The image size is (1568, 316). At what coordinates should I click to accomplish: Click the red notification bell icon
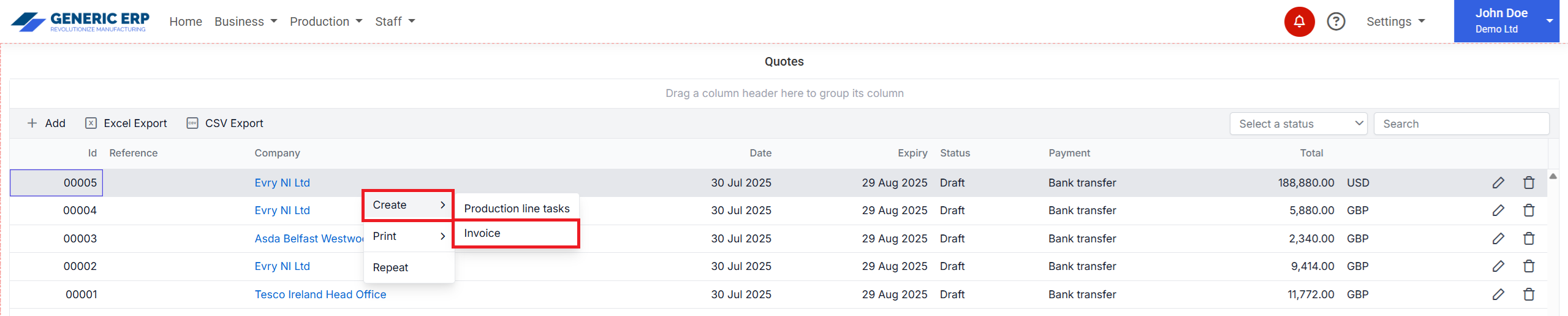point(1298,22)
